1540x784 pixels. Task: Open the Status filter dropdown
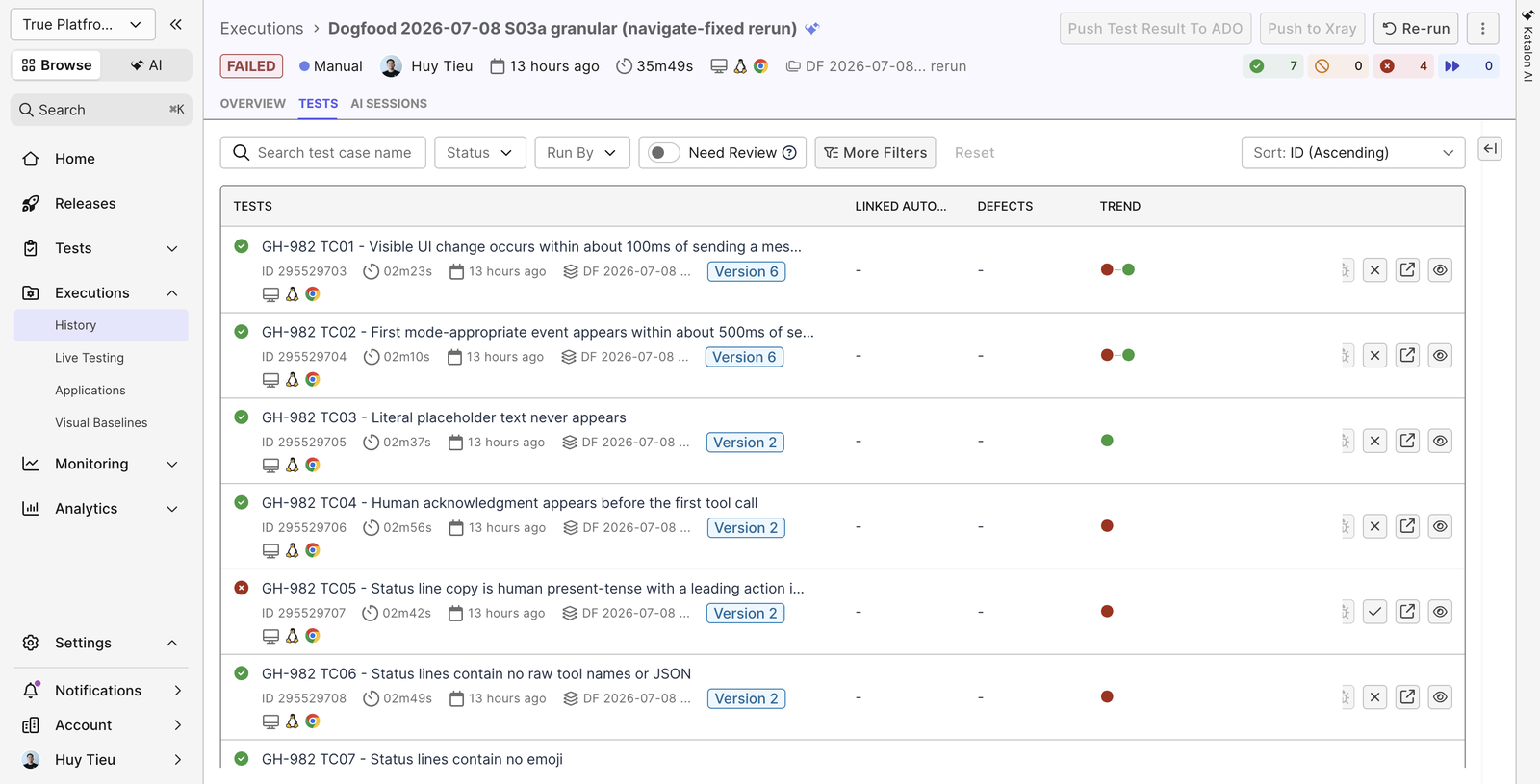tap(480, 153)
